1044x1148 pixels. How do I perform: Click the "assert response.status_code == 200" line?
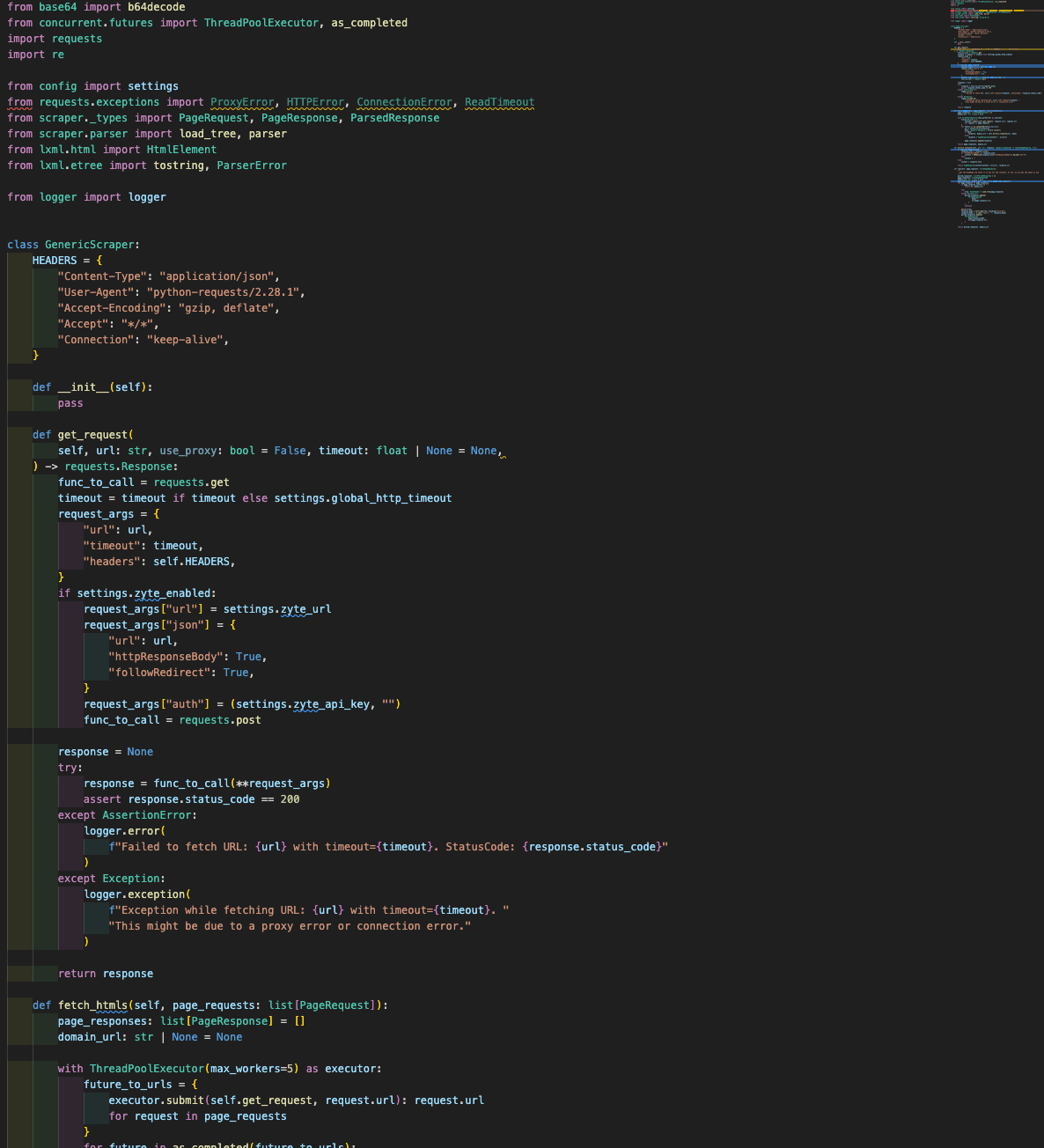pyautogui.click(x=192, y=799)
